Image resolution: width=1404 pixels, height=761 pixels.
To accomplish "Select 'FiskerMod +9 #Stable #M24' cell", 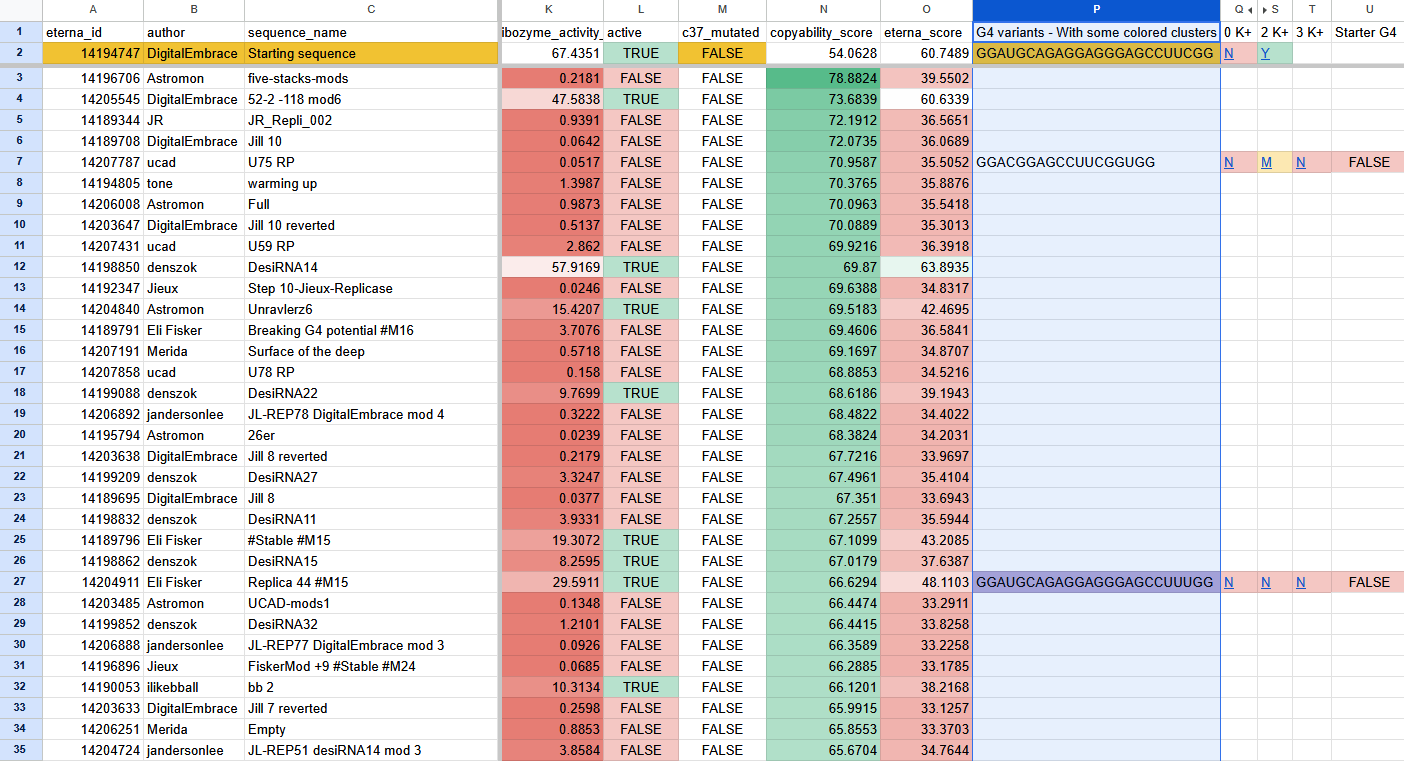I will pyautogui.click(x=371, y=666).
